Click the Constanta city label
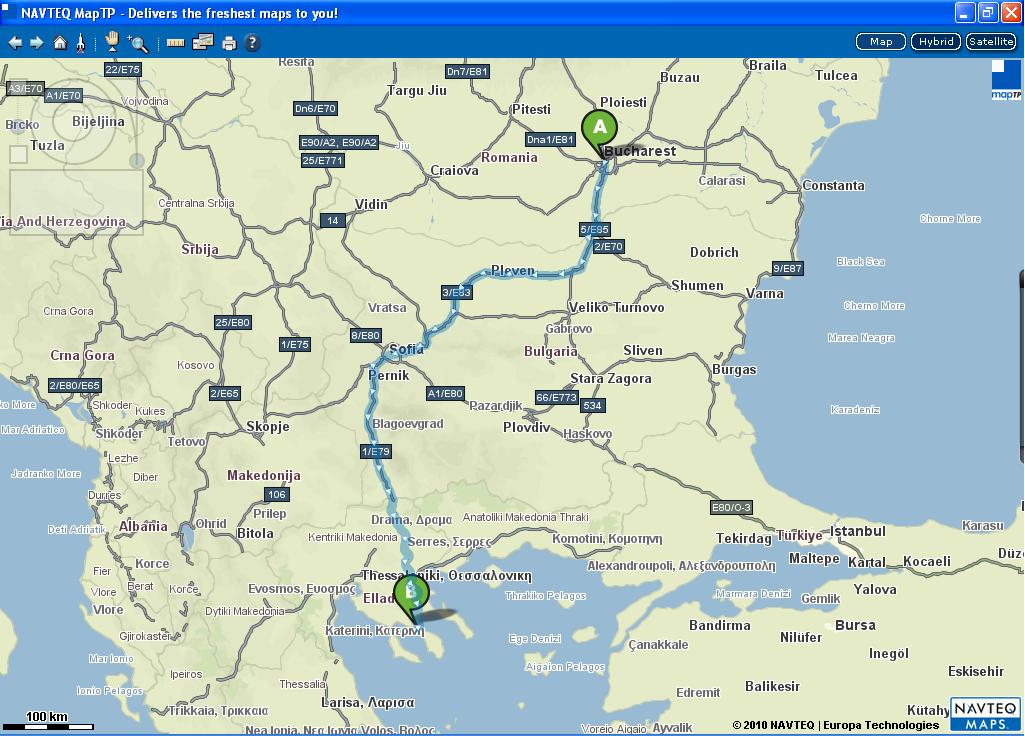1025x736 pixels. pos(833,185)
